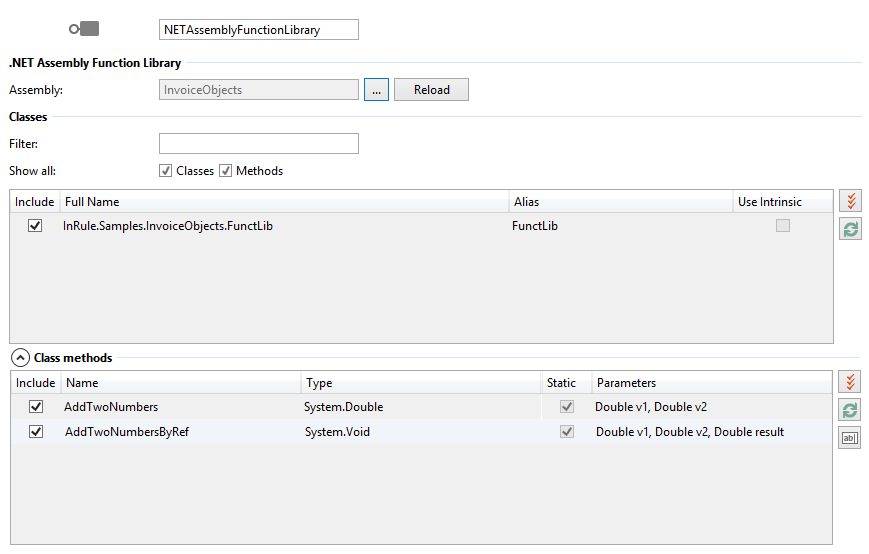Uncheck Include for the FunctLib class row
869x554 pixels.
pyautogui.click(x=36, y=226)
